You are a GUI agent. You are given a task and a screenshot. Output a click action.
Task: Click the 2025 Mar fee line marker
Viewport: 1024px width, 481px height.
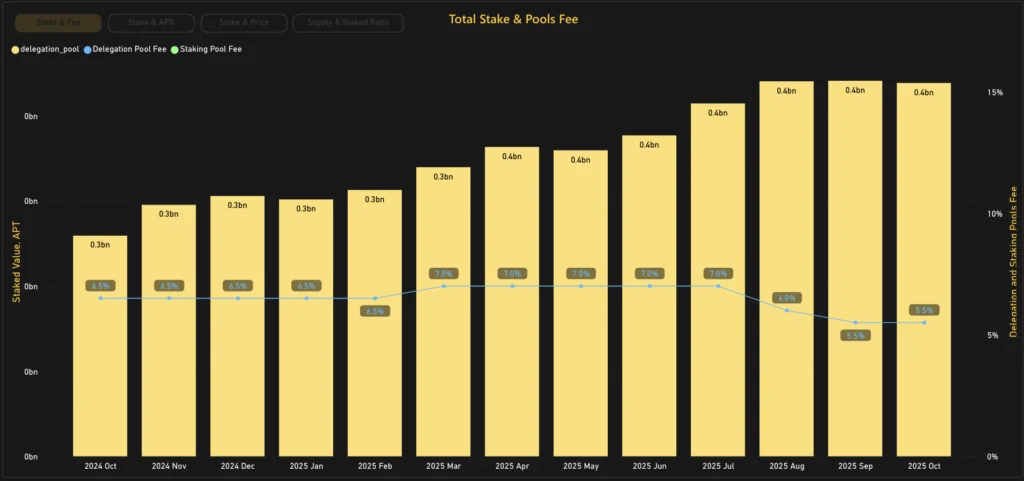click(443, 286)
